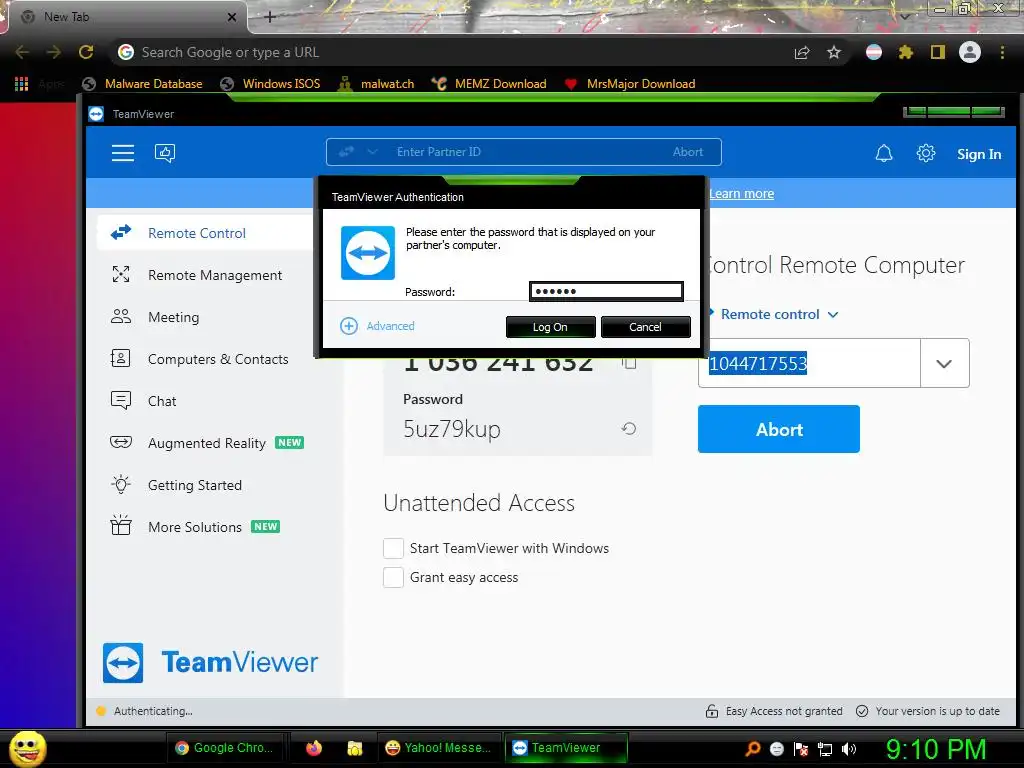Enable Start TeamViewer with Windows
The image size is (1024, 768).
coord(393,548)
